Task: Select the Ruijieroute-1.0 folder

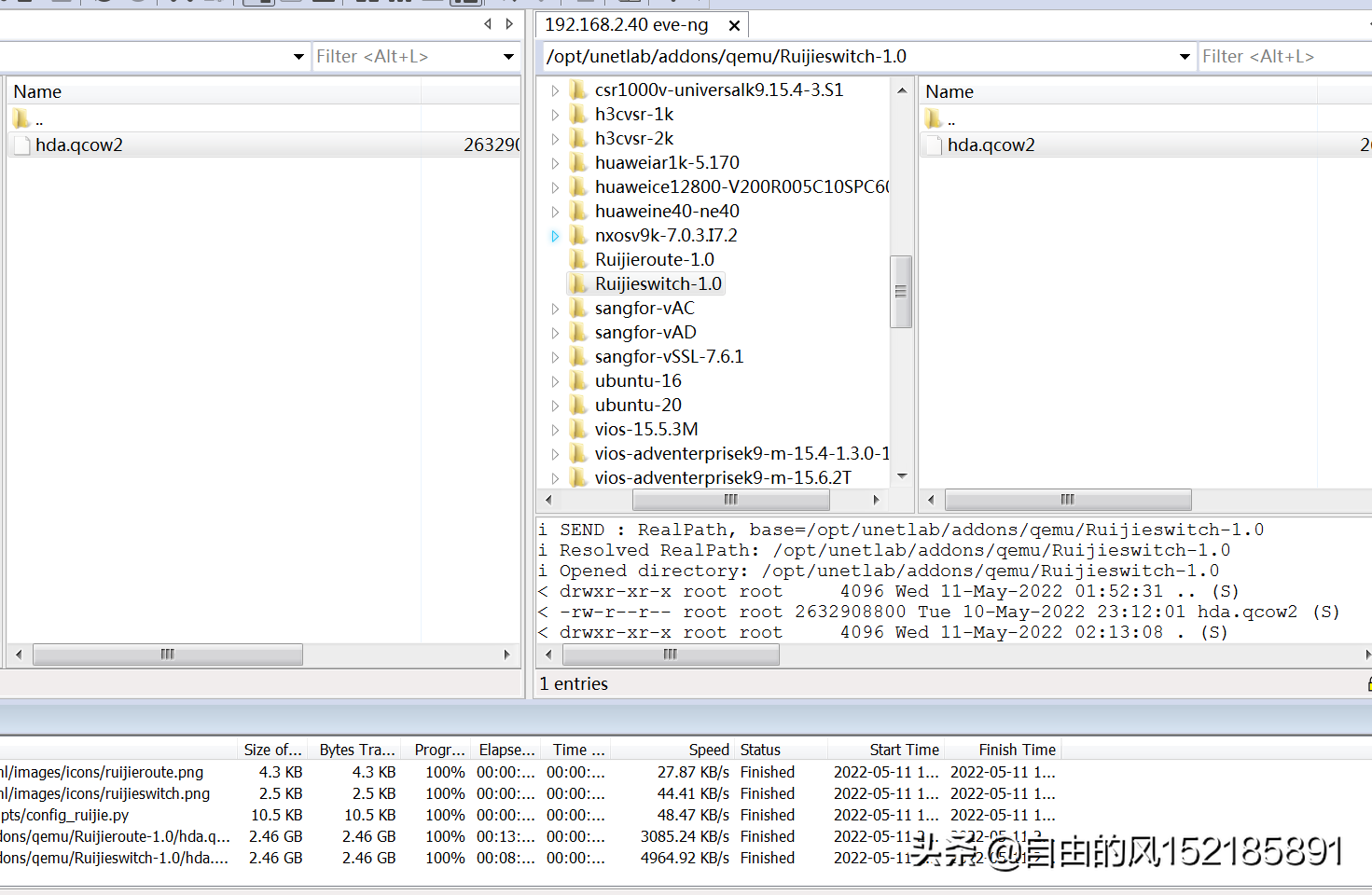Action: [654, 260]
